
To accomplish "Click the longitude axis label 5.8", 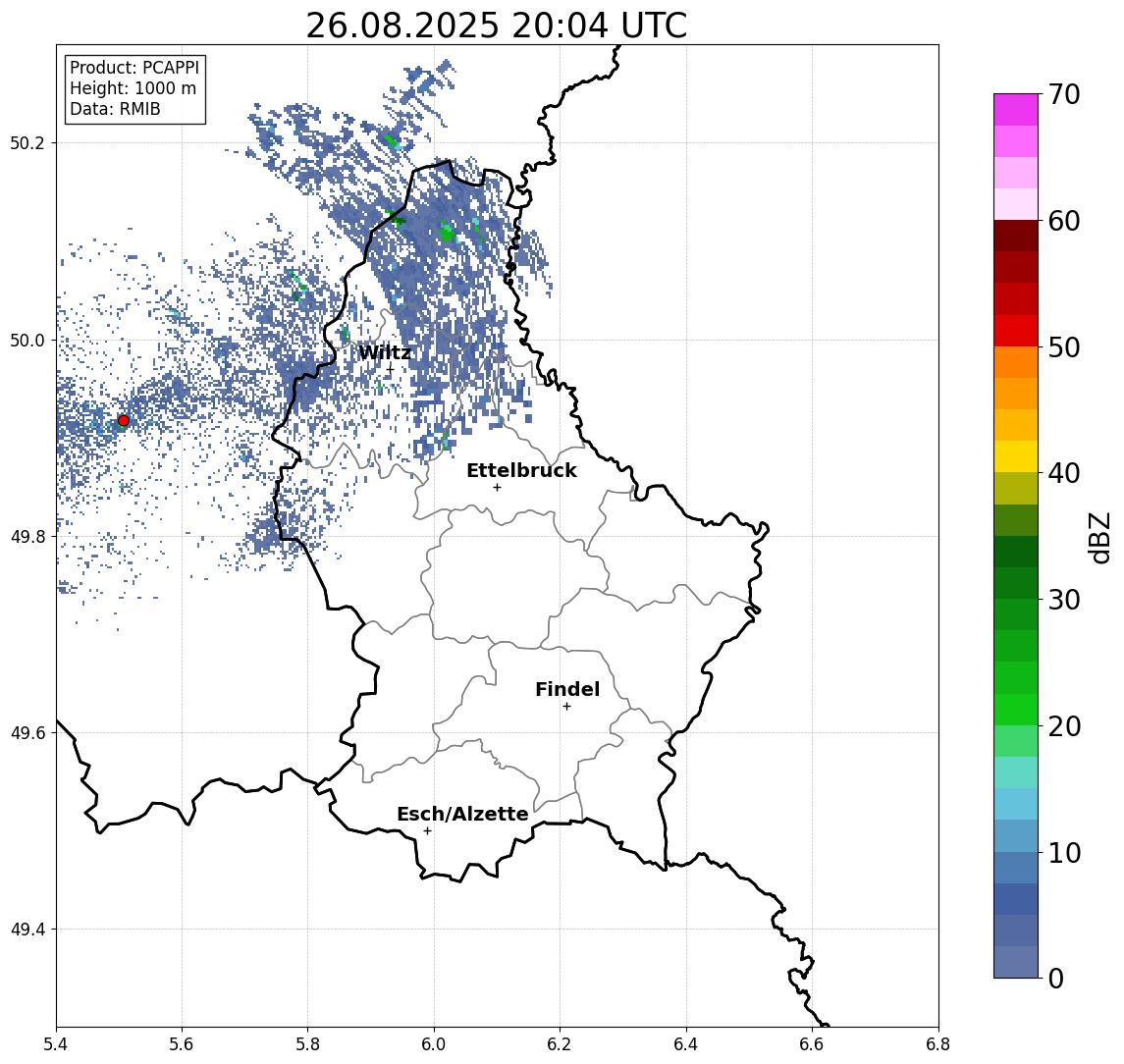I will tap(307, 1044).
